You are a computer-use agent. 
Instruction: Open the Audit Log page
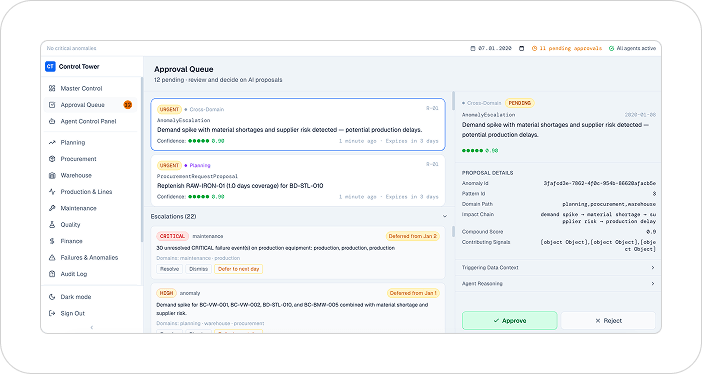click(x=91, y=274)
